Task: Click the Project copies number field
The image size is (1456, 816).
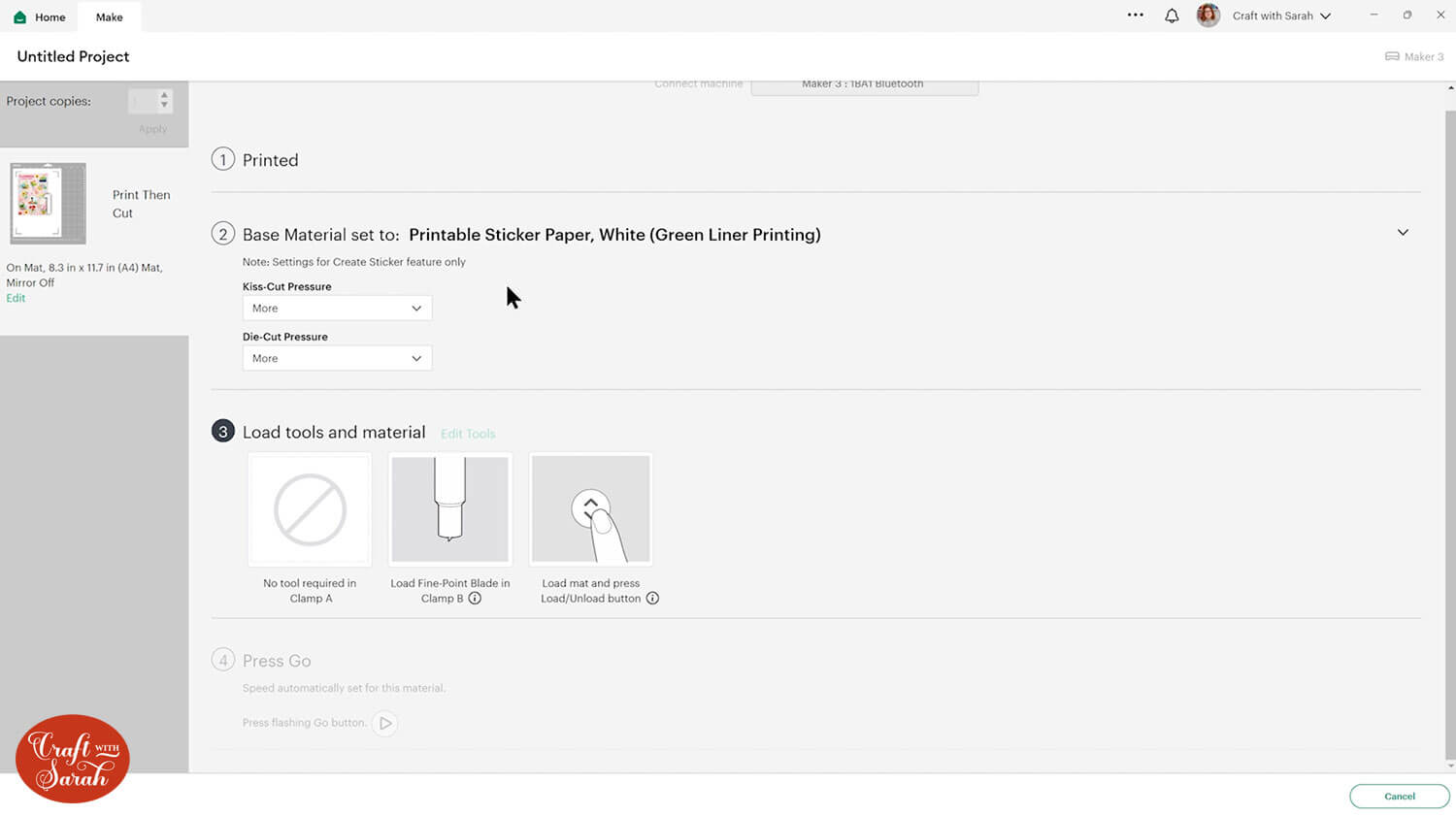Action: coord(143,101)
